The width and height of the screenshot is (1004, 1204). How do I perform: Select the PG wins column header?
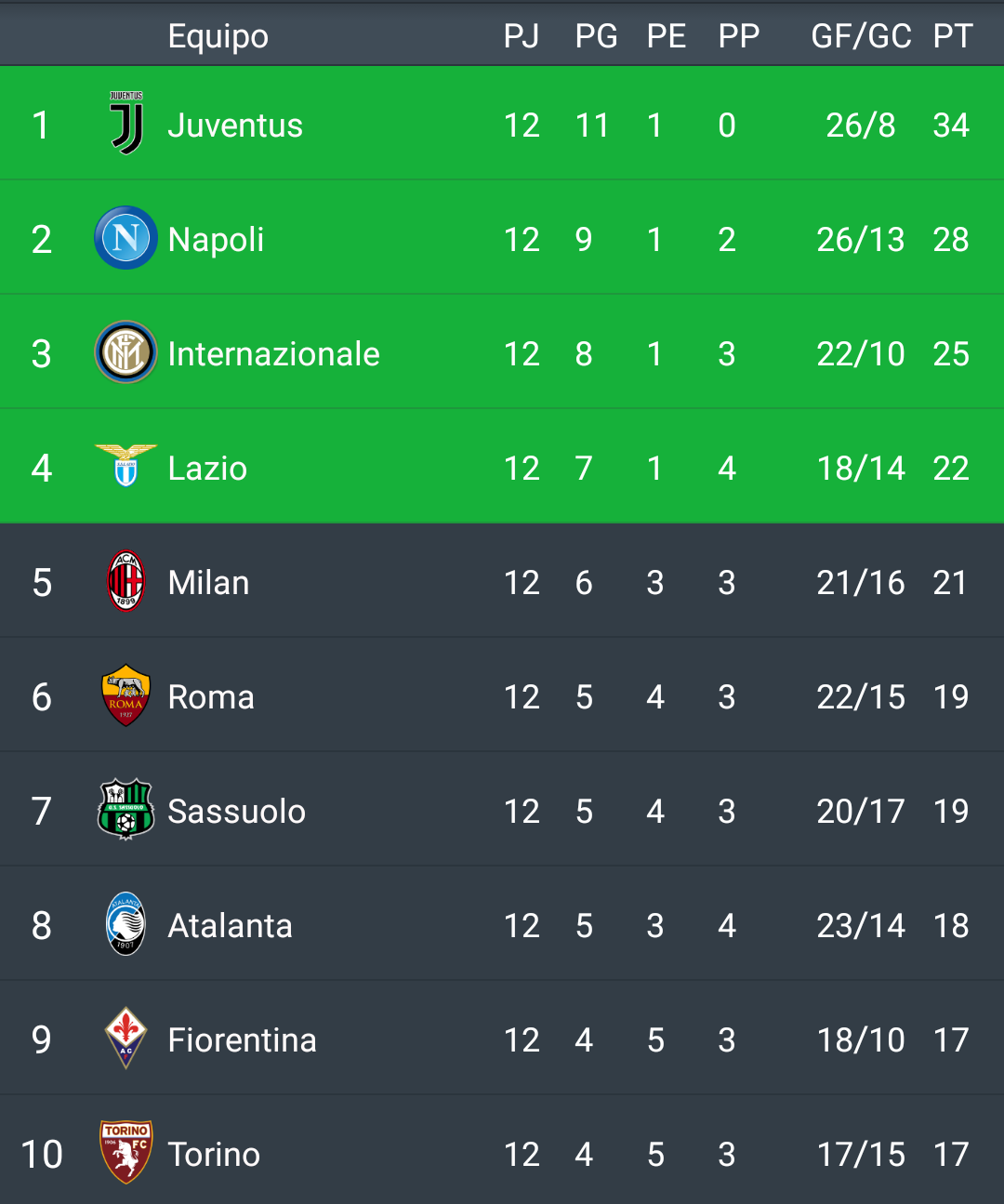click(596, 36)
